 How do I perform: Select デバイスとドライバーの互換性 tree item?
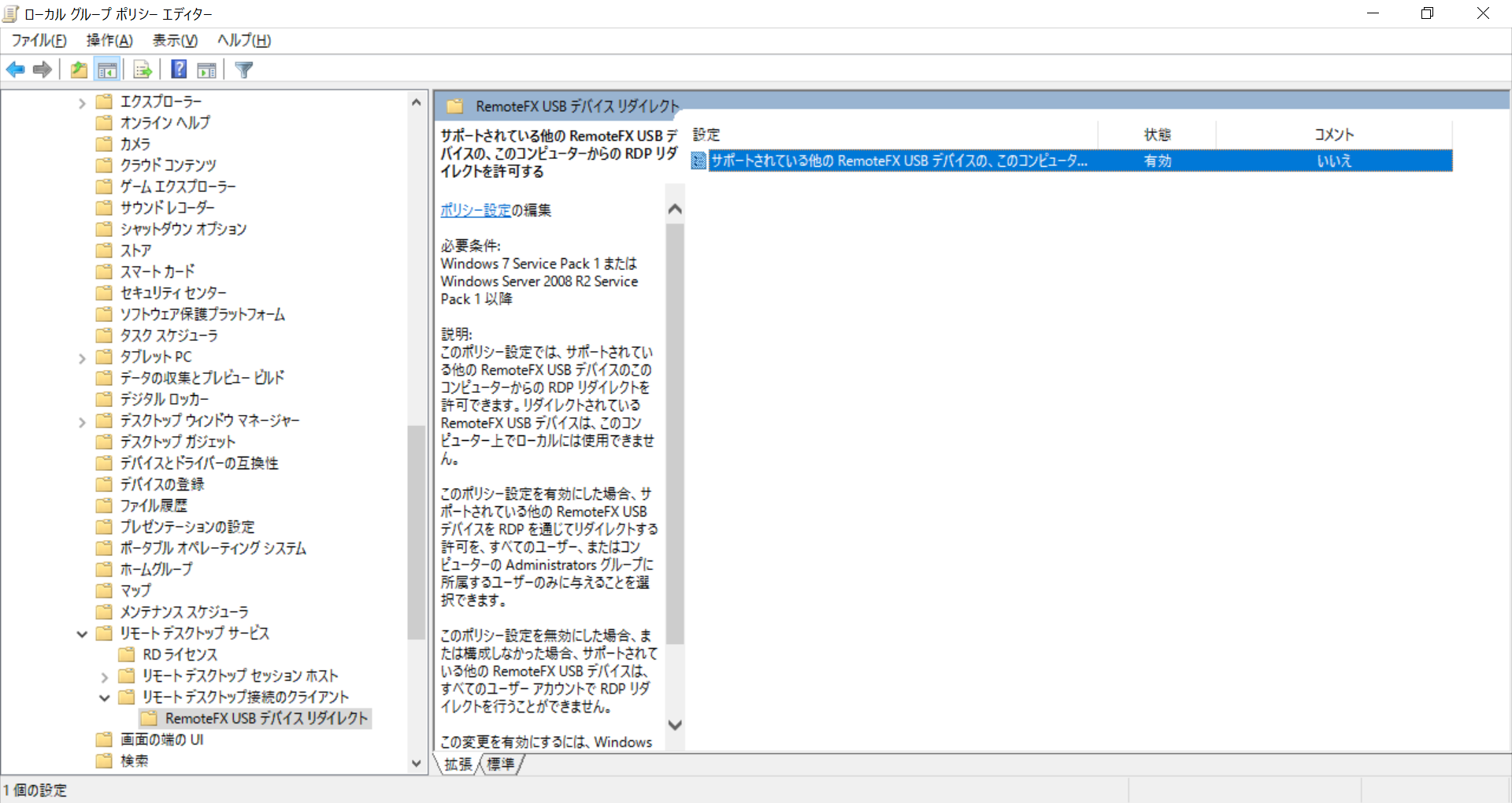click(x=199, y=463)
